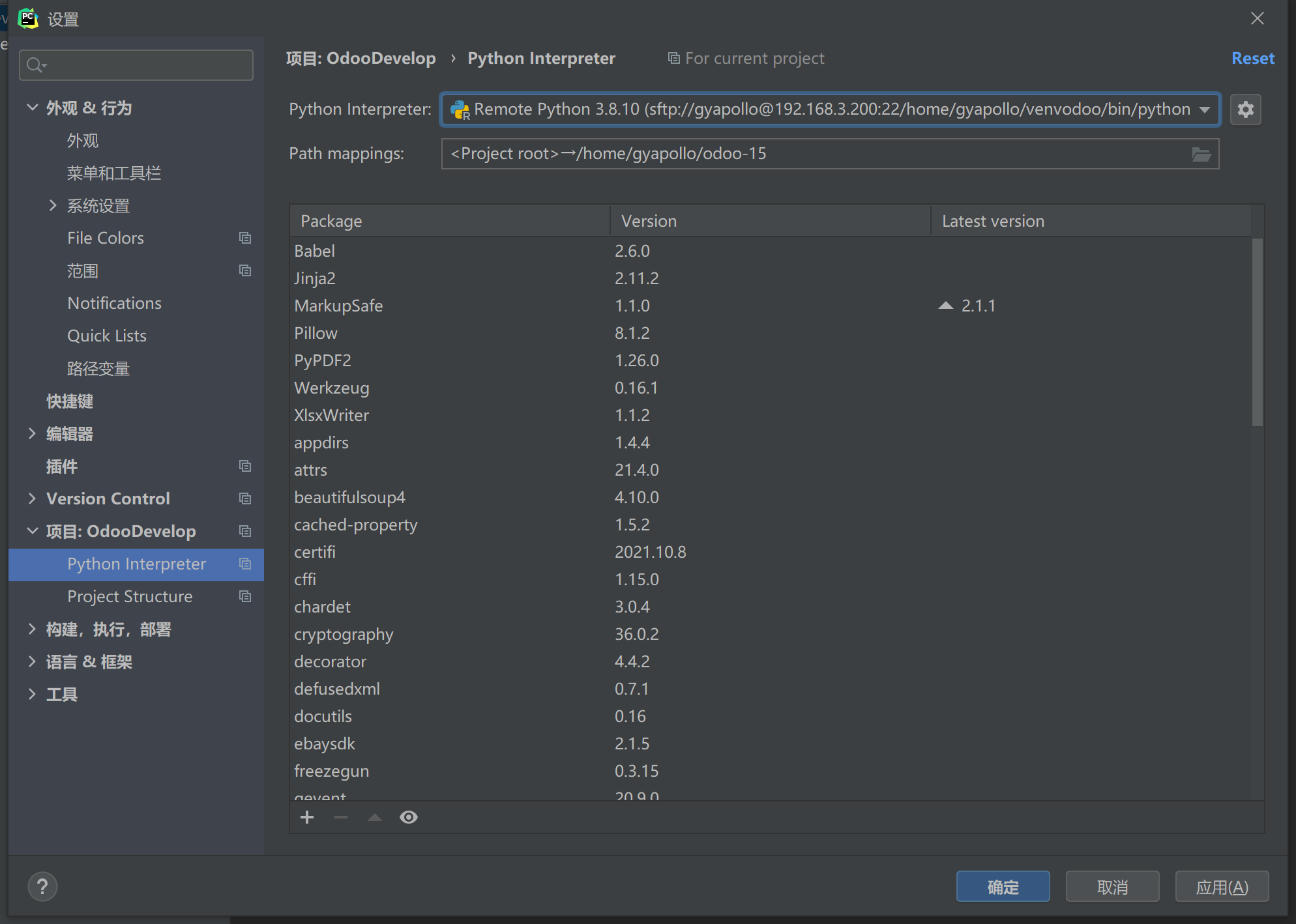Open the Quick Lists settings page

107,336
